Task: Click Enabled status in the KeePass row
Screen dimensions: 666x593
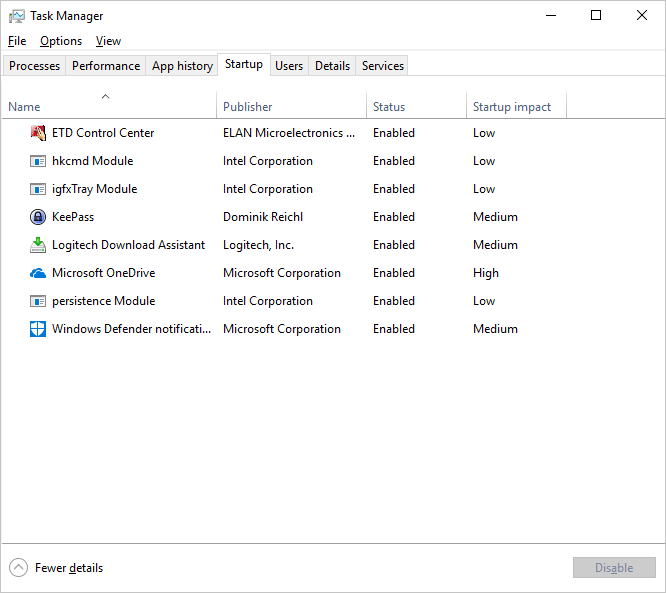Action: 394,217
